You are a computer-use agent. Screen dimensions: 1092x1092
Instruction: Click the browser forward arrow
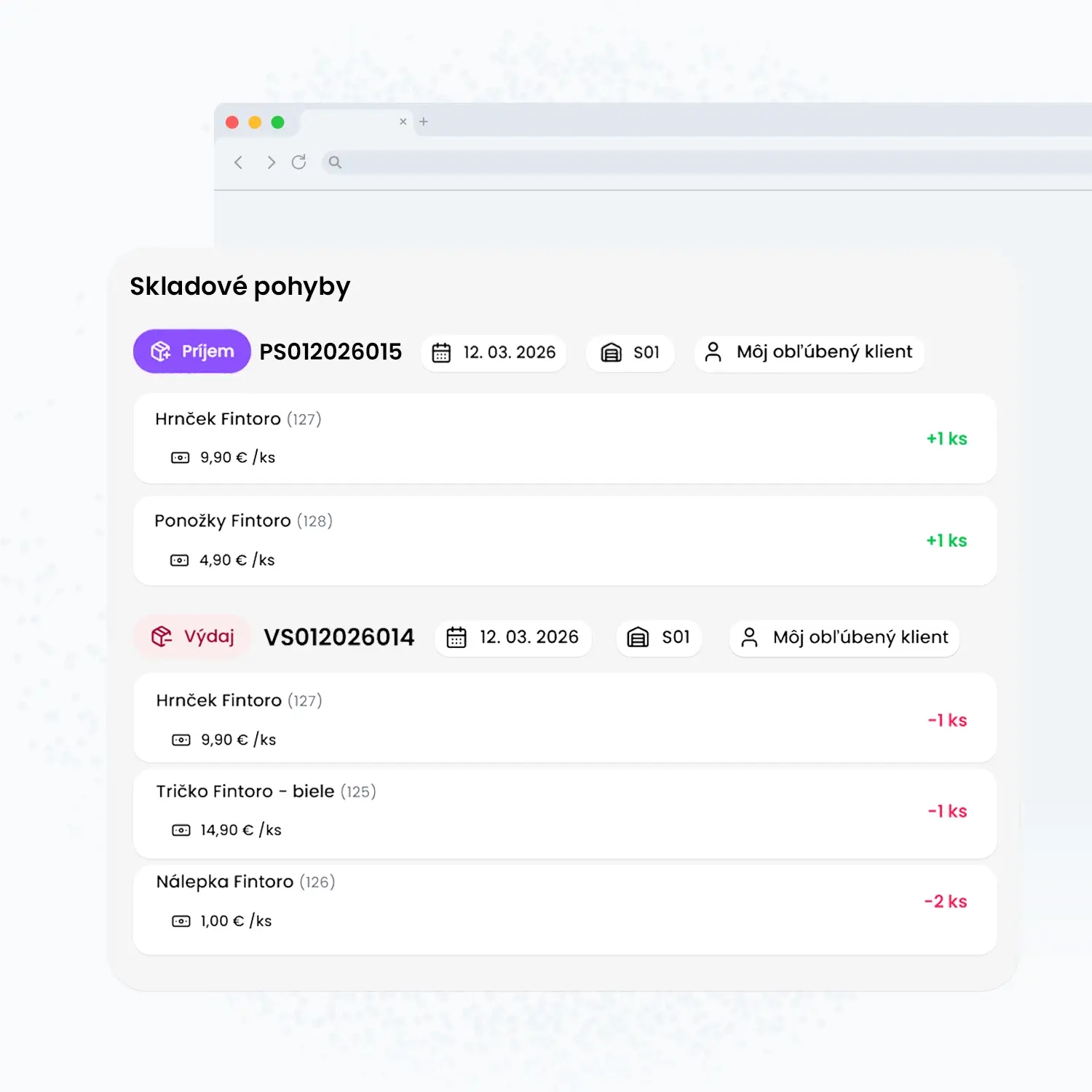click(271, 162)
